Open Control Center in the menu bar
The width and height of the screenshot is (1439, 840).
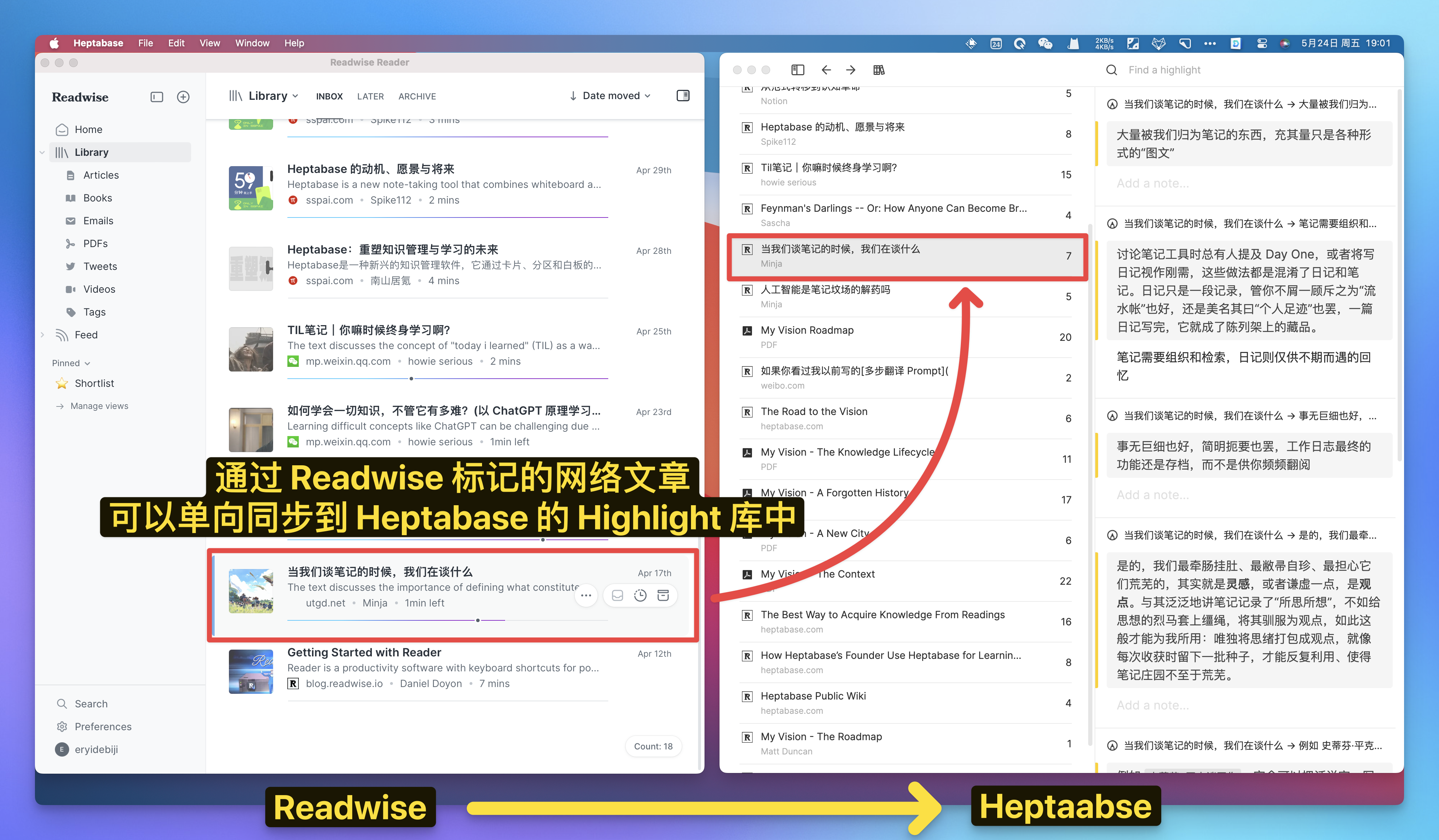(1262, 43)
